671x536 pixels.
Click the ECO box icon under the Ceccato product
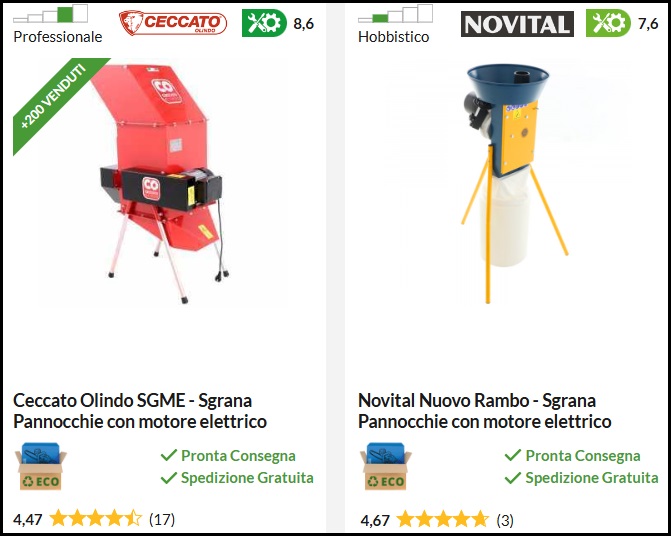(41, 466)
